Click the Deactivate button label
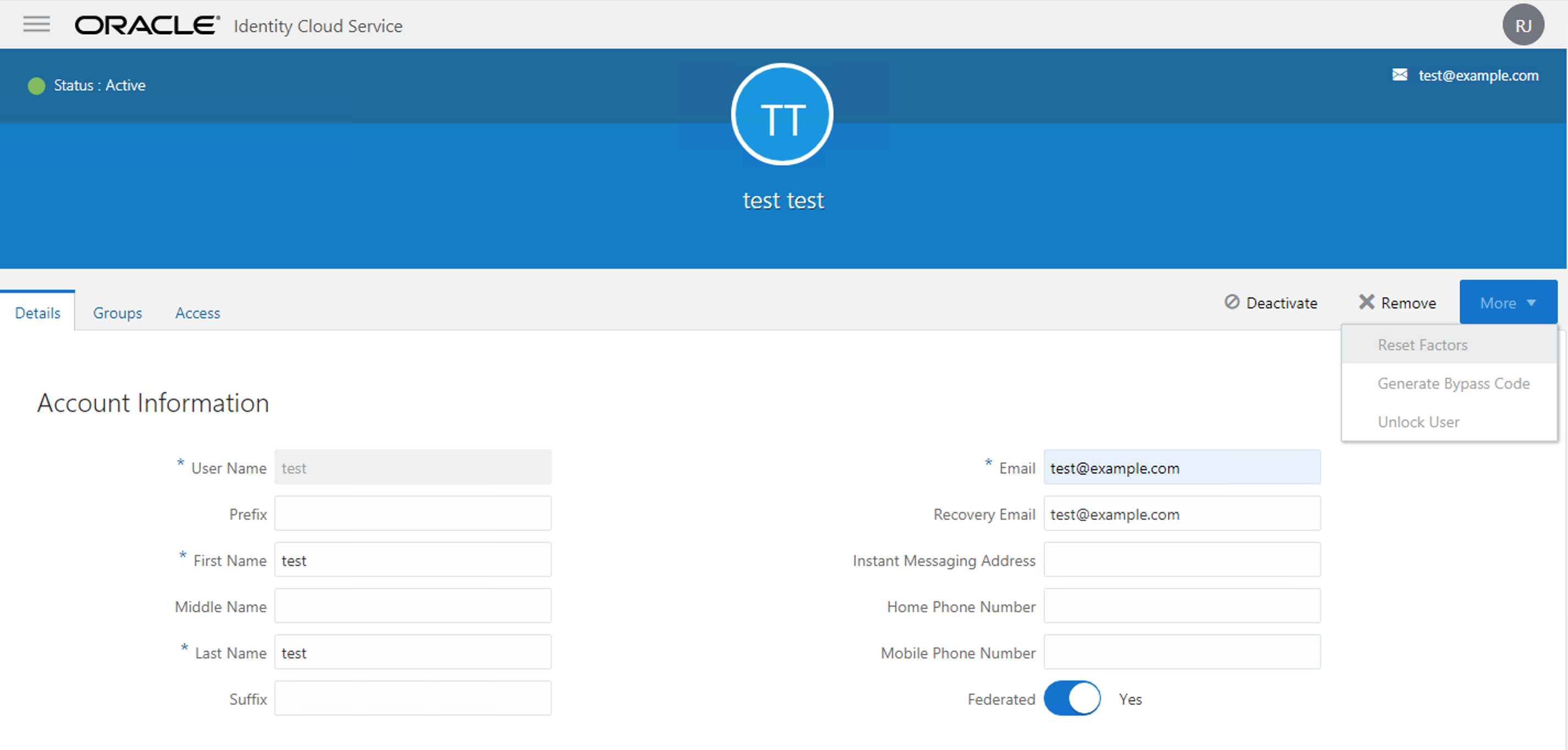 [x=1282, y=302]
